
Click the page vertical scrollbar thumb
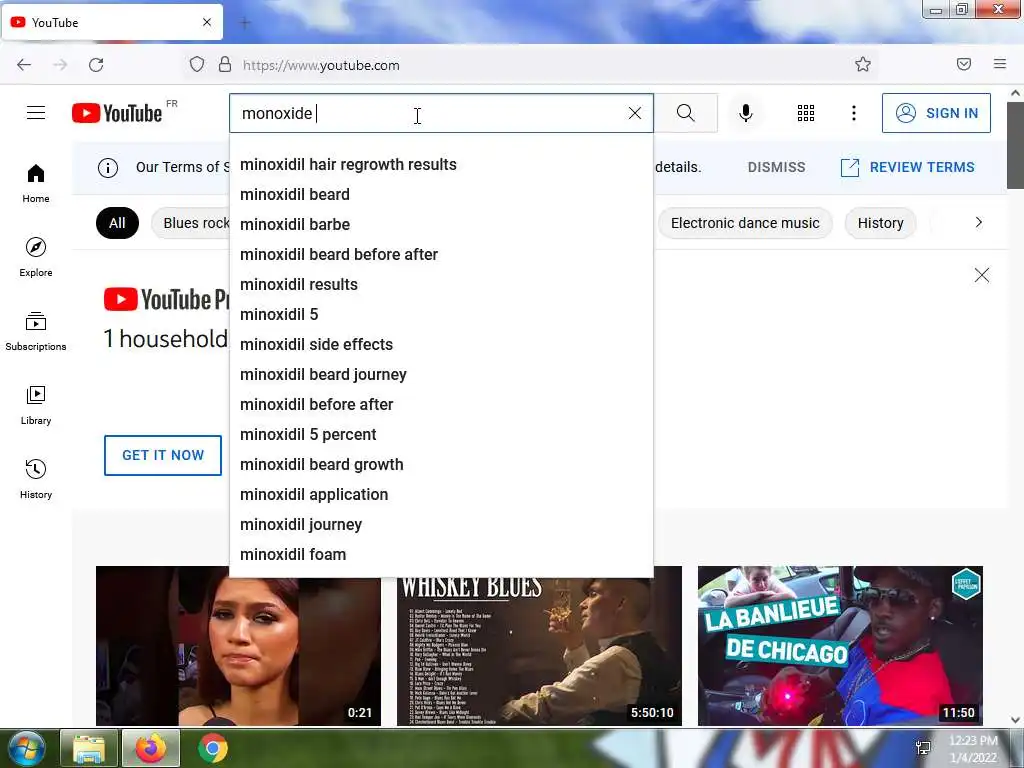pyautogui.click(x=1015, y=145)
